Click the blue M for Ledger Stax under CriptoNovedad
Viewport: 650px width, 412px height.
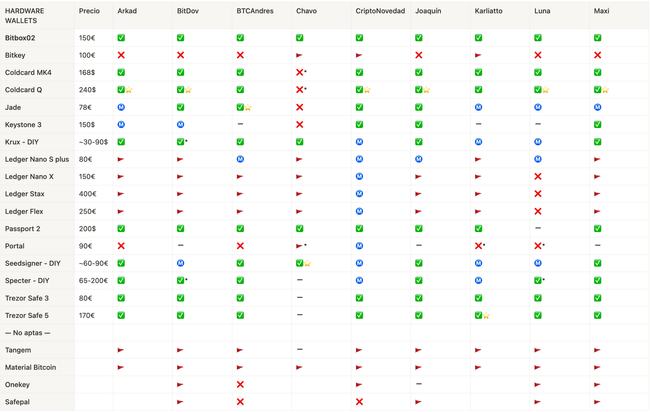click(359, 194)
